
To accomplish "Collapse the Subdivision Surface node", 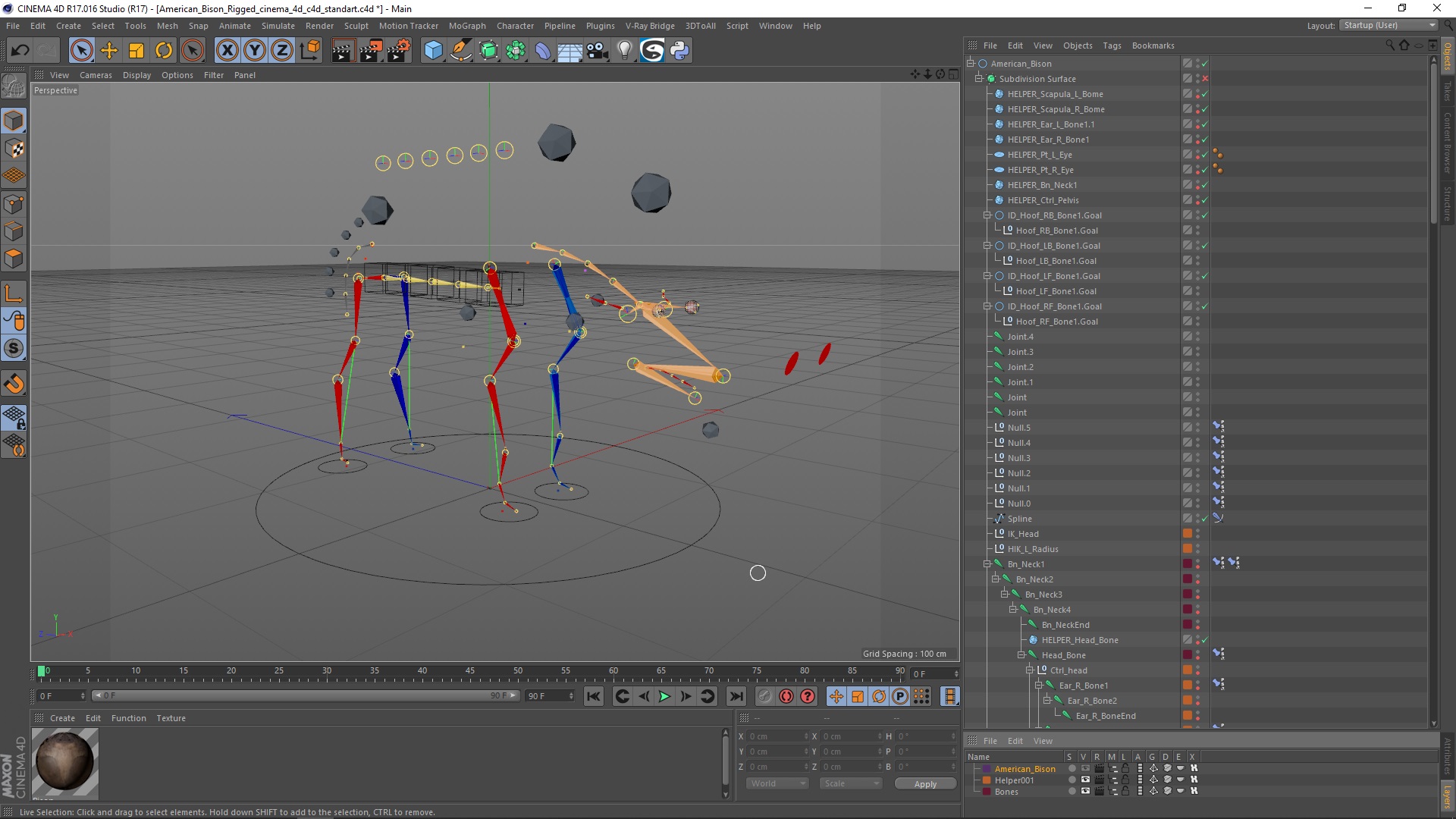I will tap(978, 79).
